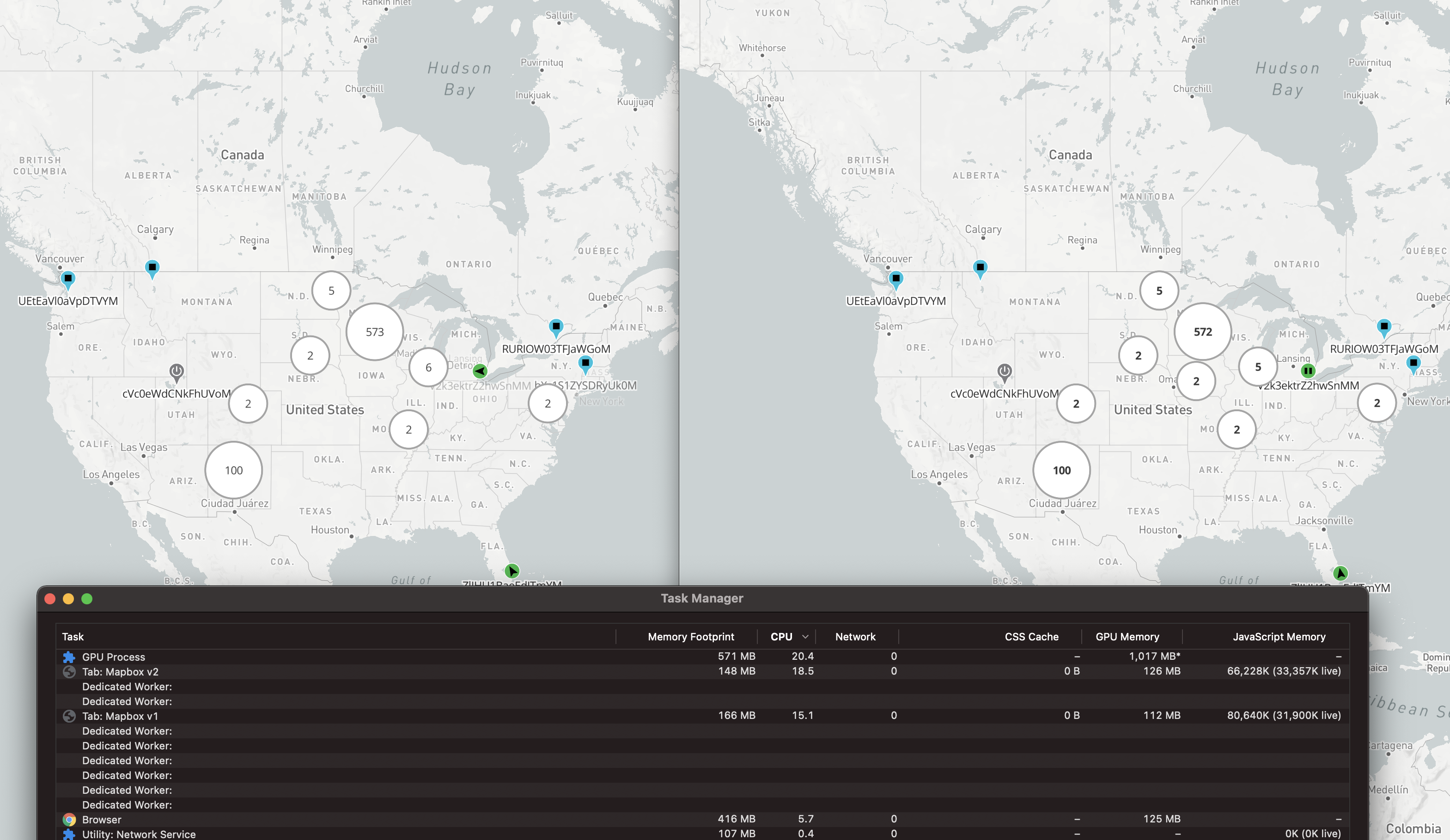Click the "416 MB" Browser memory value
This screenshot has width=1450, height=840.
tap(737, 819)
